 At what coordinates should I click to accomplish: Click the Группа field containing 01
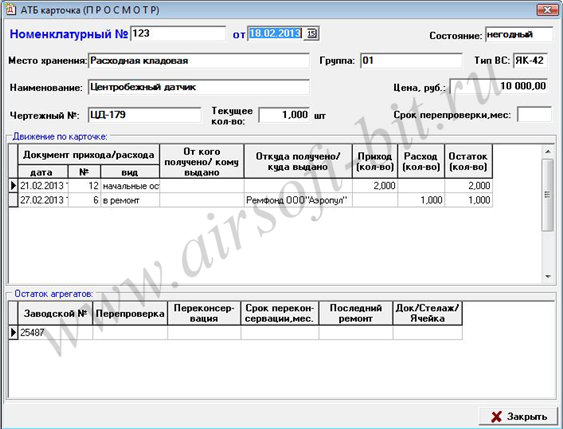(x=411, y=60)
